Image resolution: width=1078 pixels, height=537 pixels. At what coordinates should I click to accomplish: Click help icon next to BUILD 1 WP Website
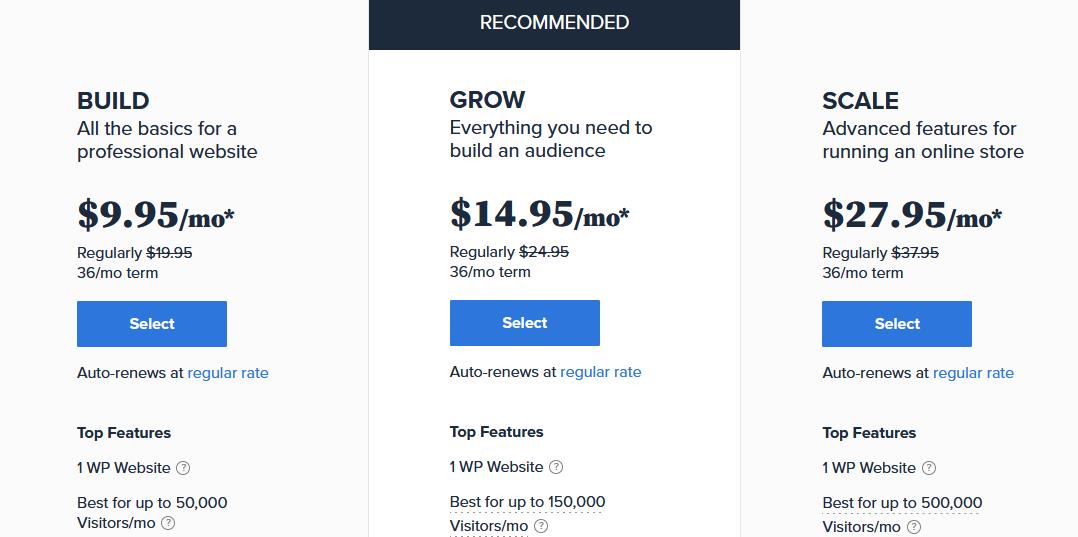click(183, 468)
